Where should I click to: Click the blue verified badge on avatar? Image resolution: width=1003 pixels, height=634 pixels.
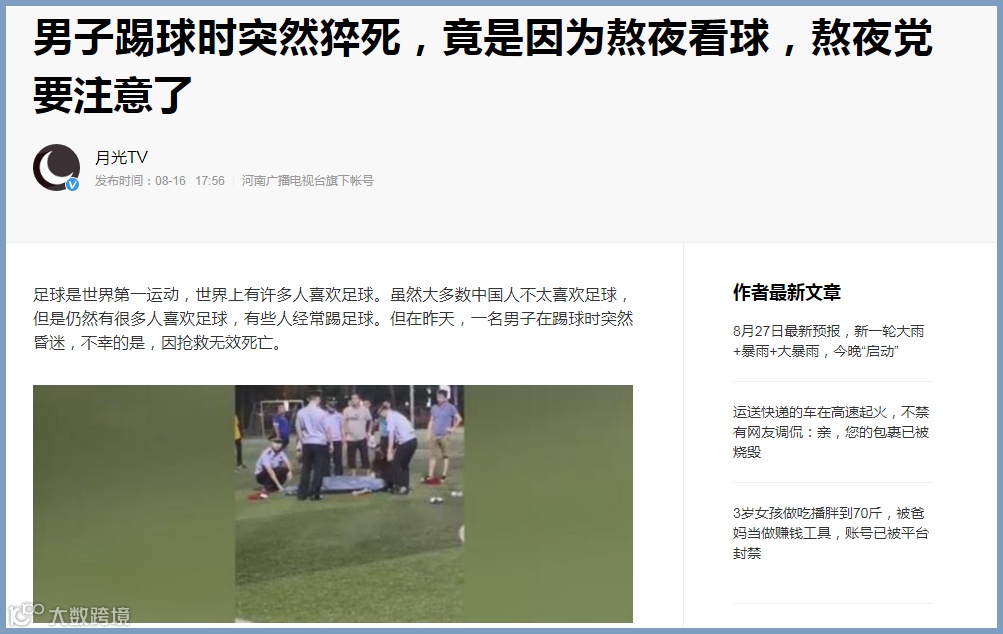pos(73,184)
